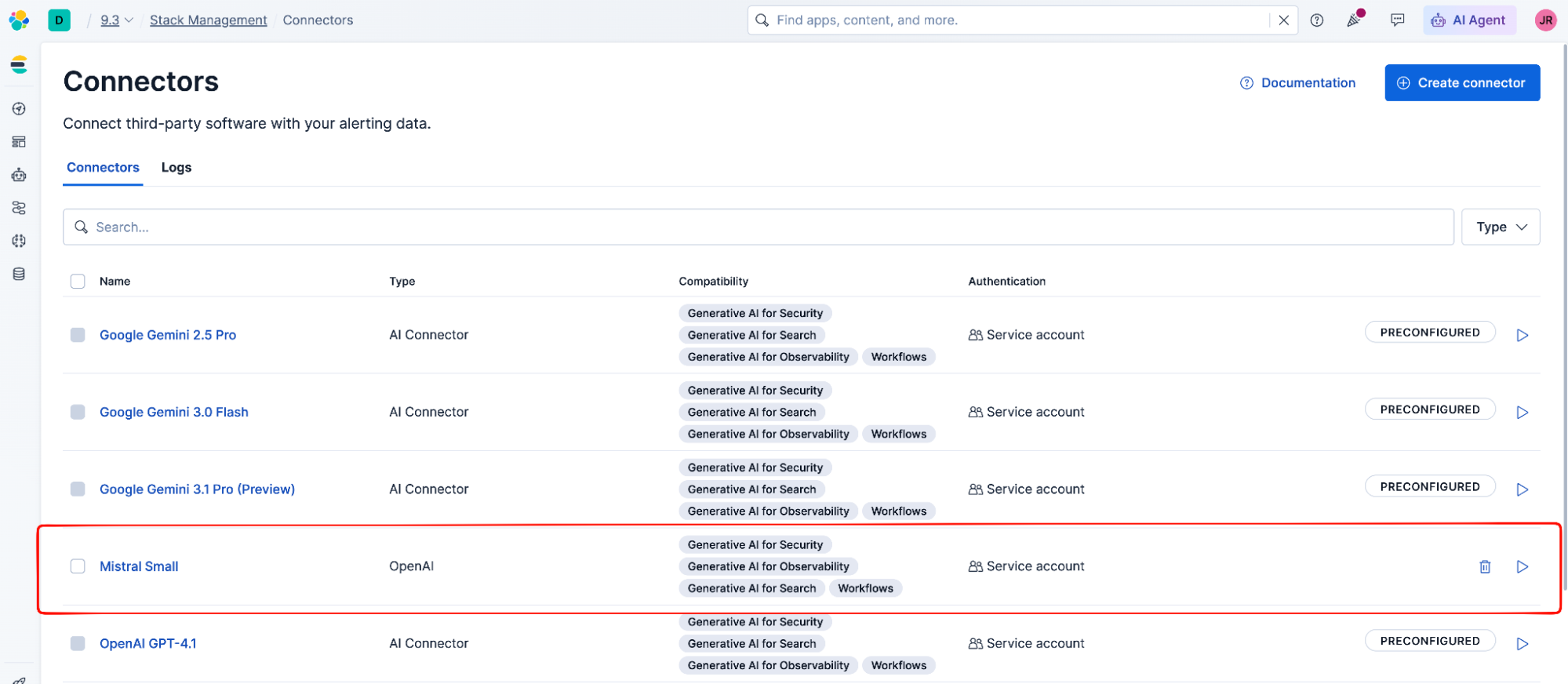Click the PRECONFIGURED badge for OpenAI GPT-4.1
1568x684 pixels.
1430,641
